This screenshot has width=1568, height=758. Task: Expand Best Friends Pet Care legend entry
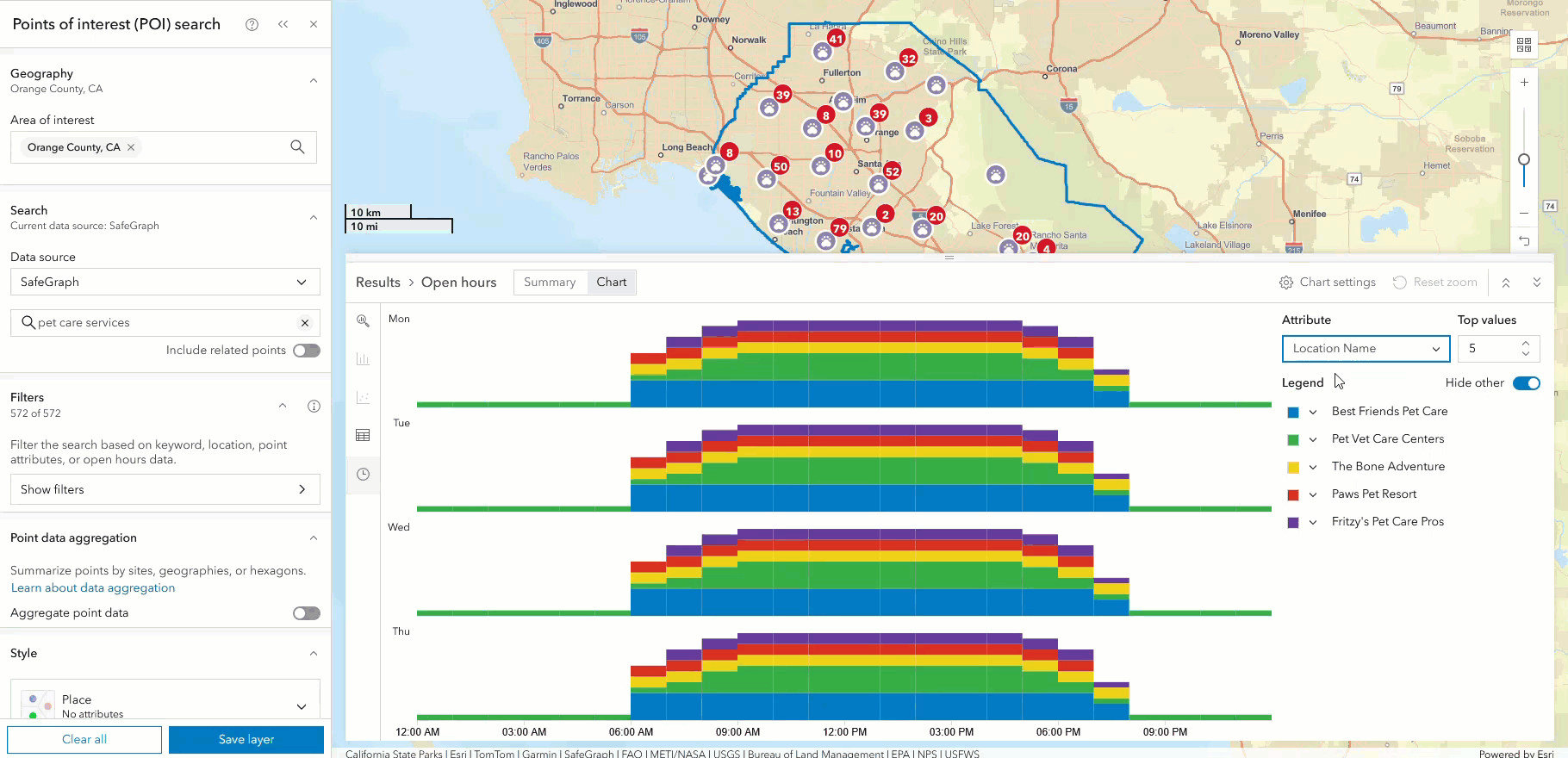click(x=1313, y=413)
